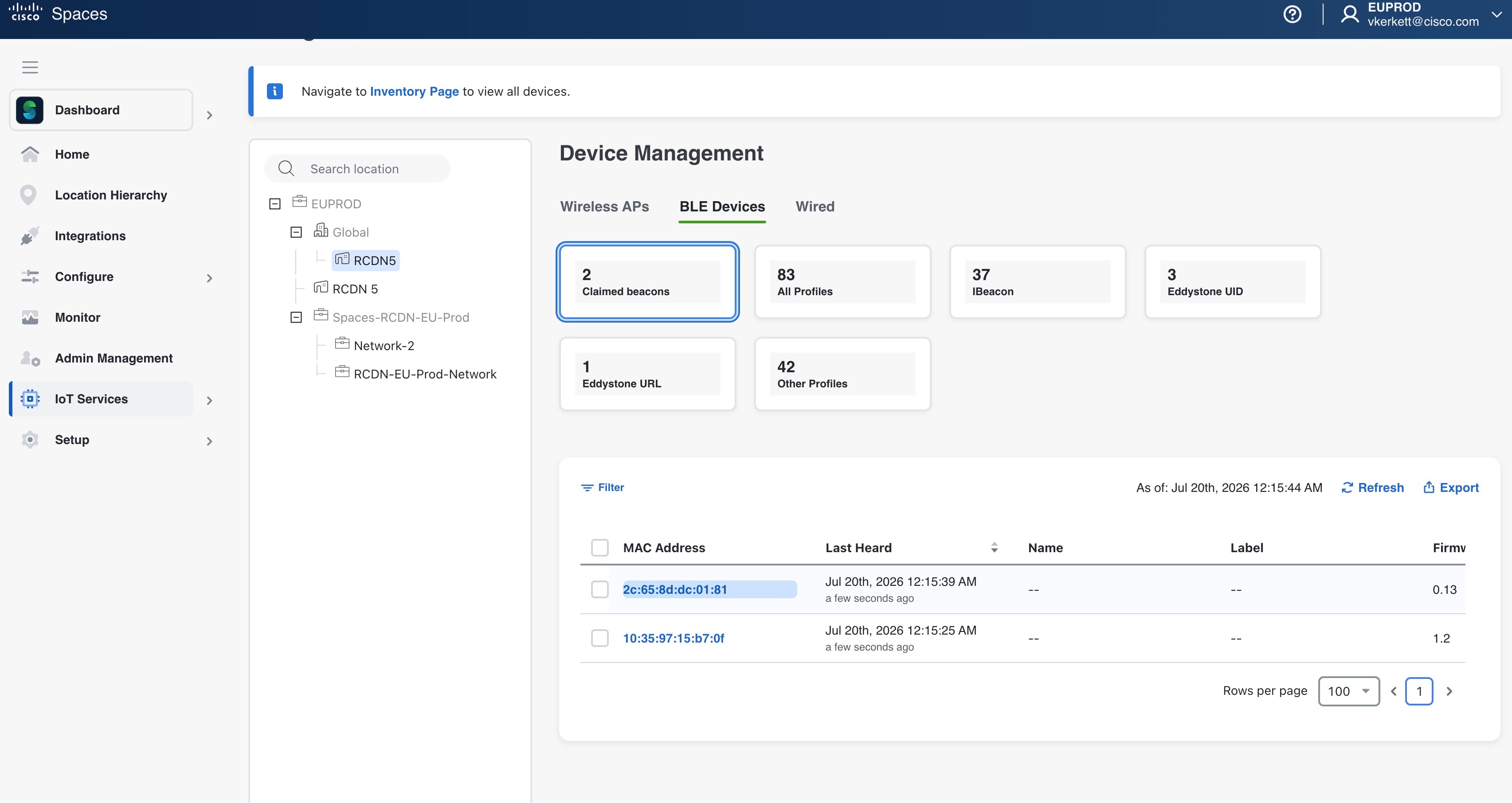Image resolution: width=1512 pixels, height=803 pixels.
Task: Click the RCDN5 floor icon in tree
Action: [341, 259]
